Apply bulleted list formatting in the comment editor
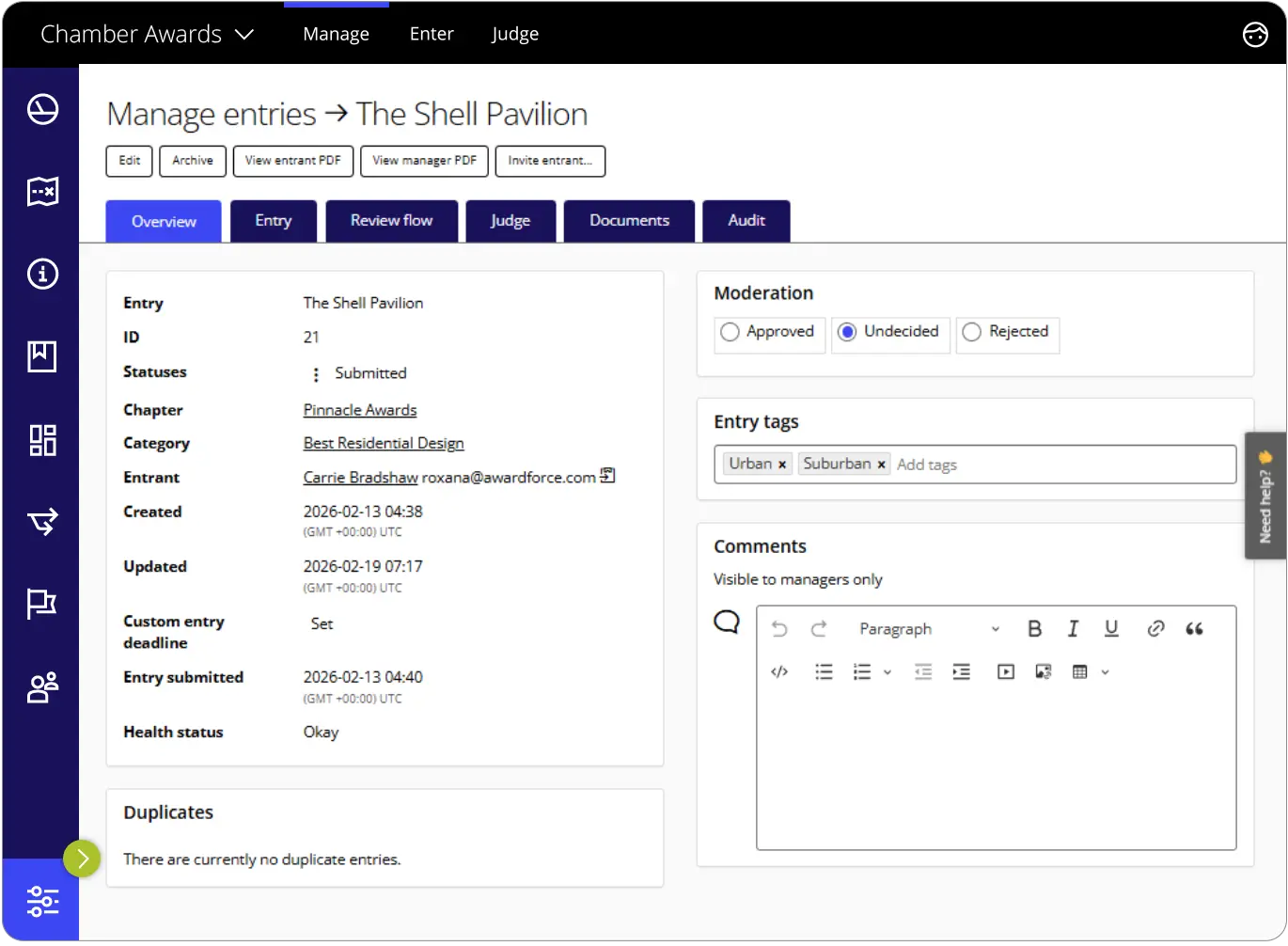The height and width of the screenshot is (946, 1288). tap(824, 671)
